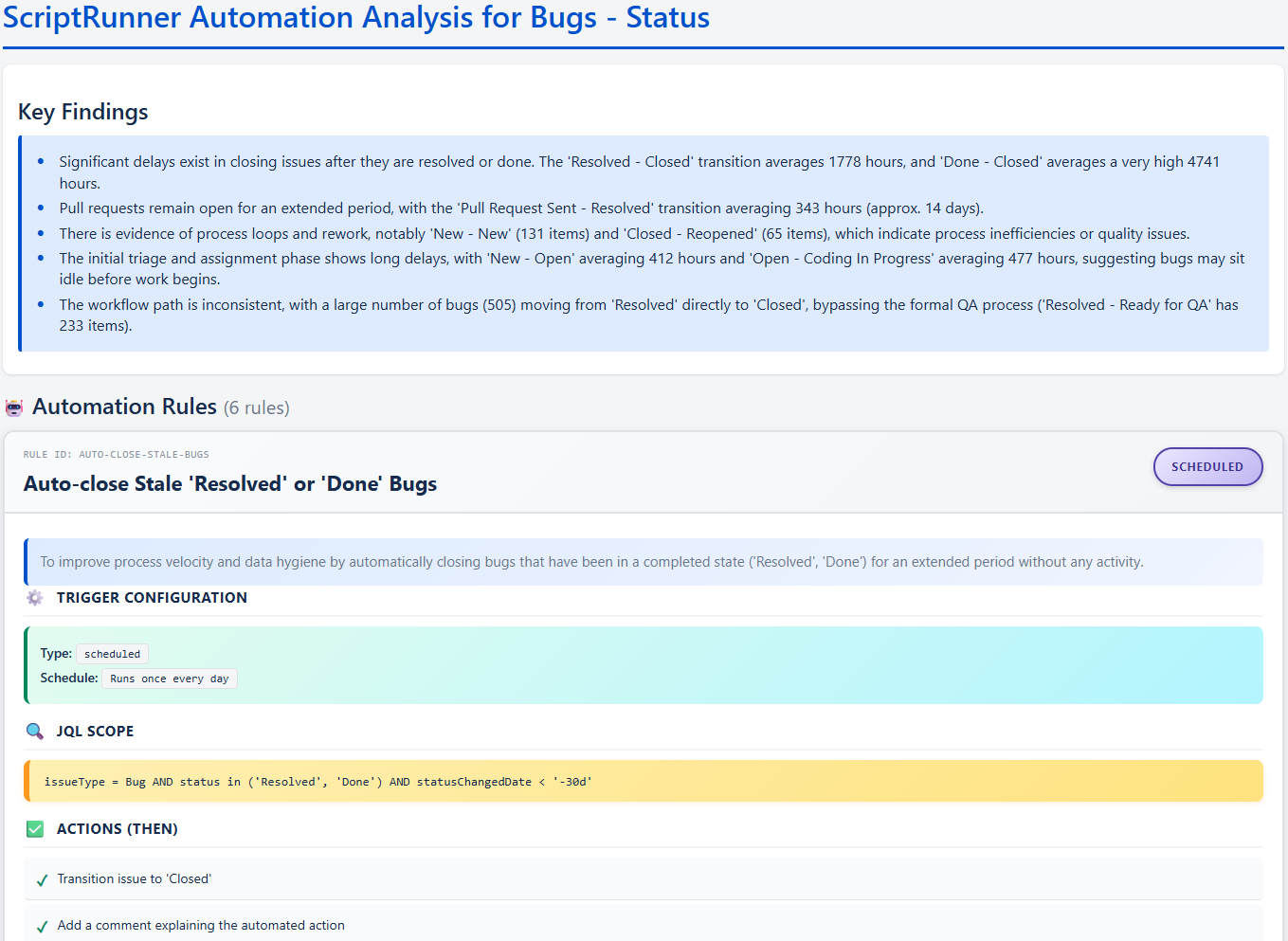Click the finding about pull requests remaining open
This screenshot has width=1288, height=941.
521,208
